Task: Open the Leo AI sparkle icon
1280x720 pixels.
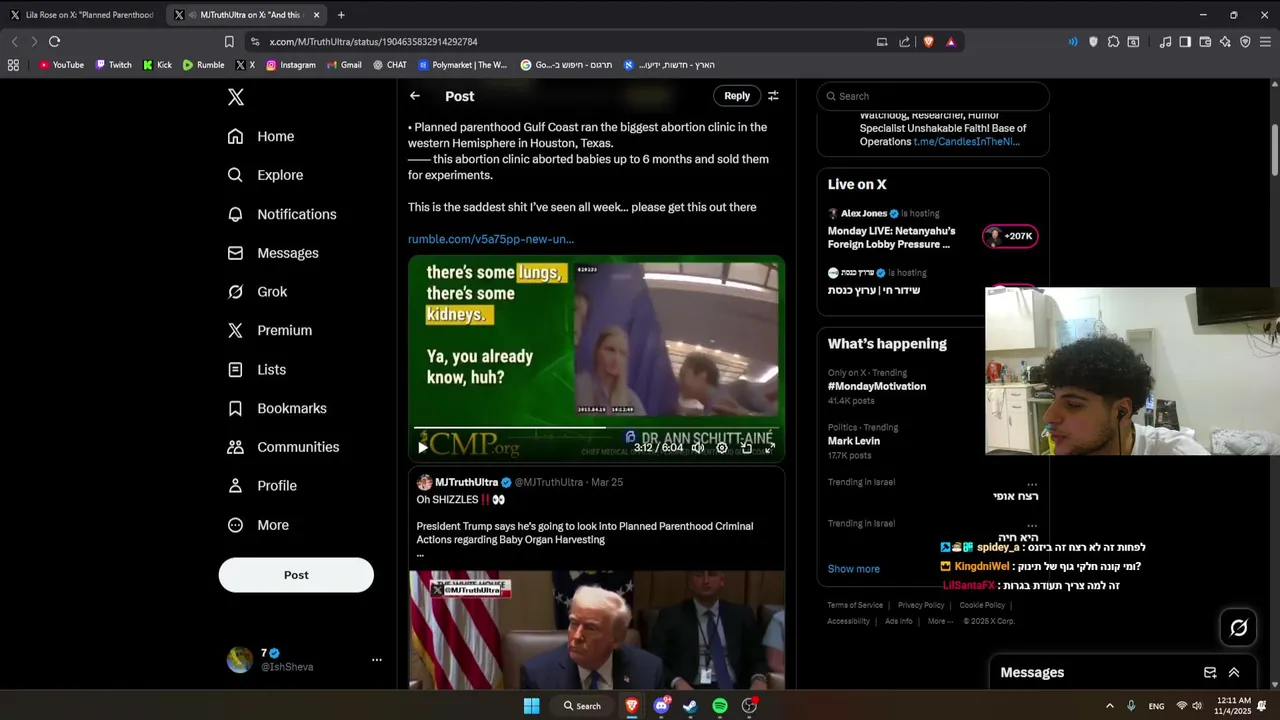Action: (1225, 42)
